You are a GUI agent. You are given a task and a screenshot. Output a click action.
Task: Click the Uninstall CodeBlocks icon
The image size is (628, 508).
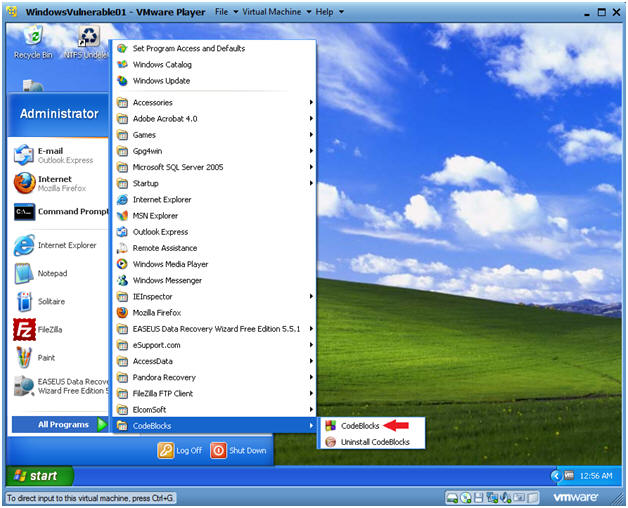pos(330,442)
